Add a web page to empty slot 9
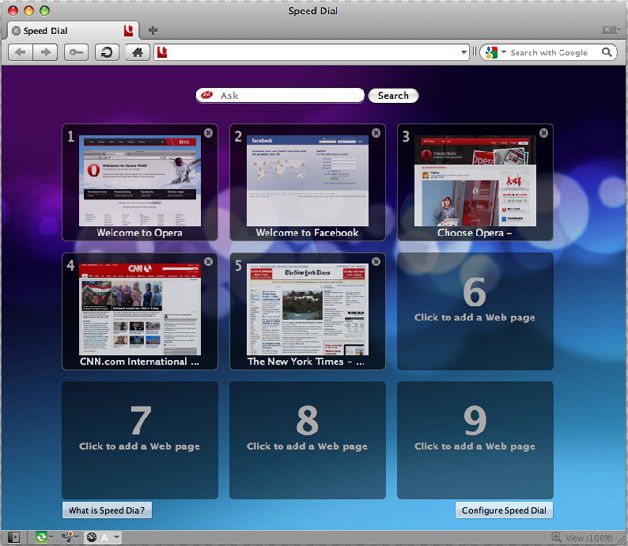The height and width of the screenshot is (546, 628). [475, 440]
